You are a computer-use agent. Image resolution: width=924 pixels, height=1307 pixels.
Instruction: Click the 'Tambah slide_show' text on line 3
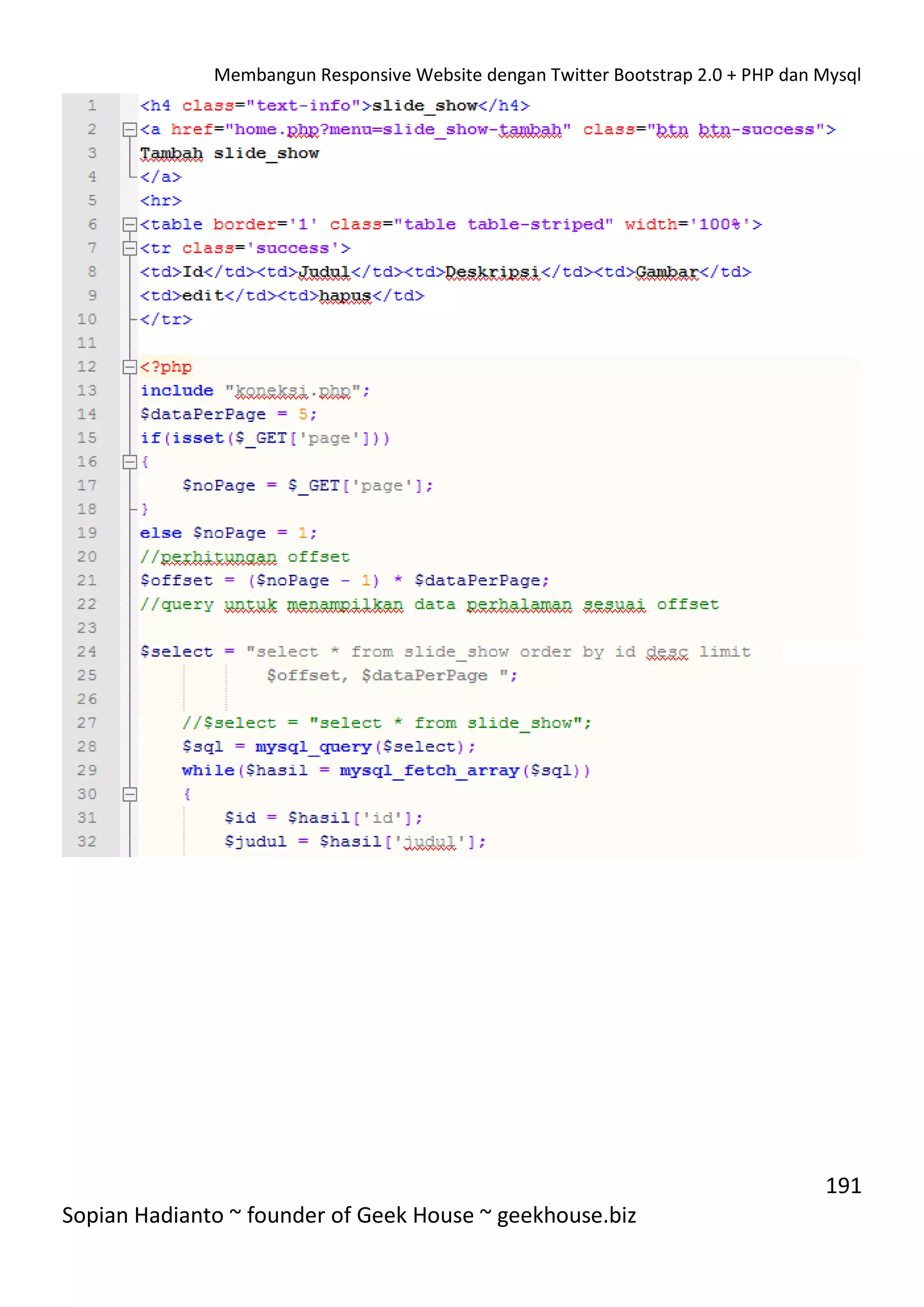[x=230, y=154]
